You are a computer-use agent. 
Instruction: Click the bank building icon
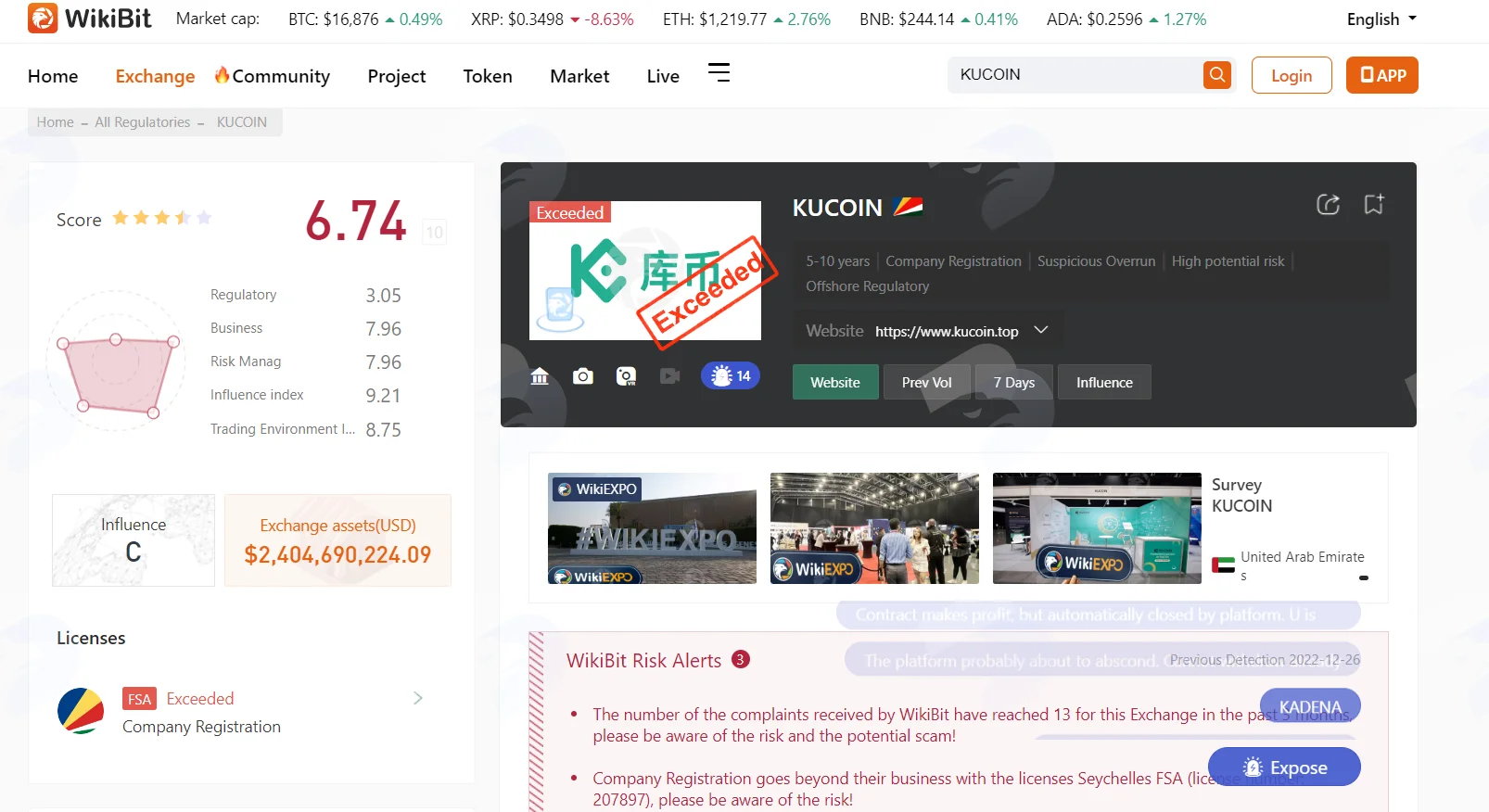tap(540, 375)
